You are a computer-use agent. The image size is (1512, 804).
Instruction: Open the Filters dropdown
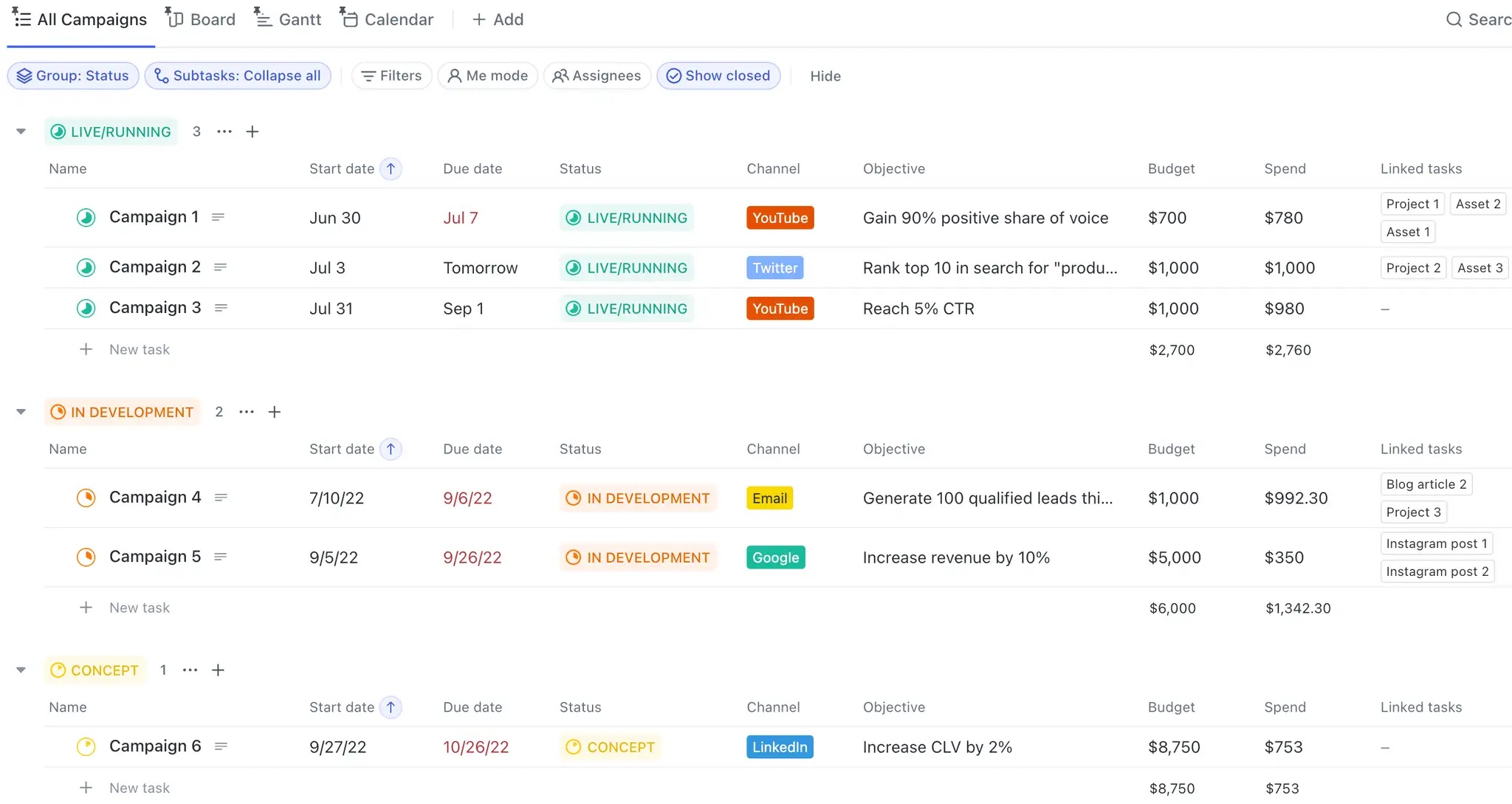tap(391, 75)
